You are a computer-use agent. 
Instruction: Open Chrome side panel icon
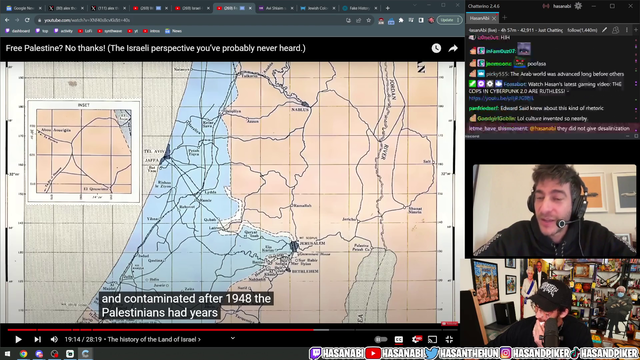point(421,20)
